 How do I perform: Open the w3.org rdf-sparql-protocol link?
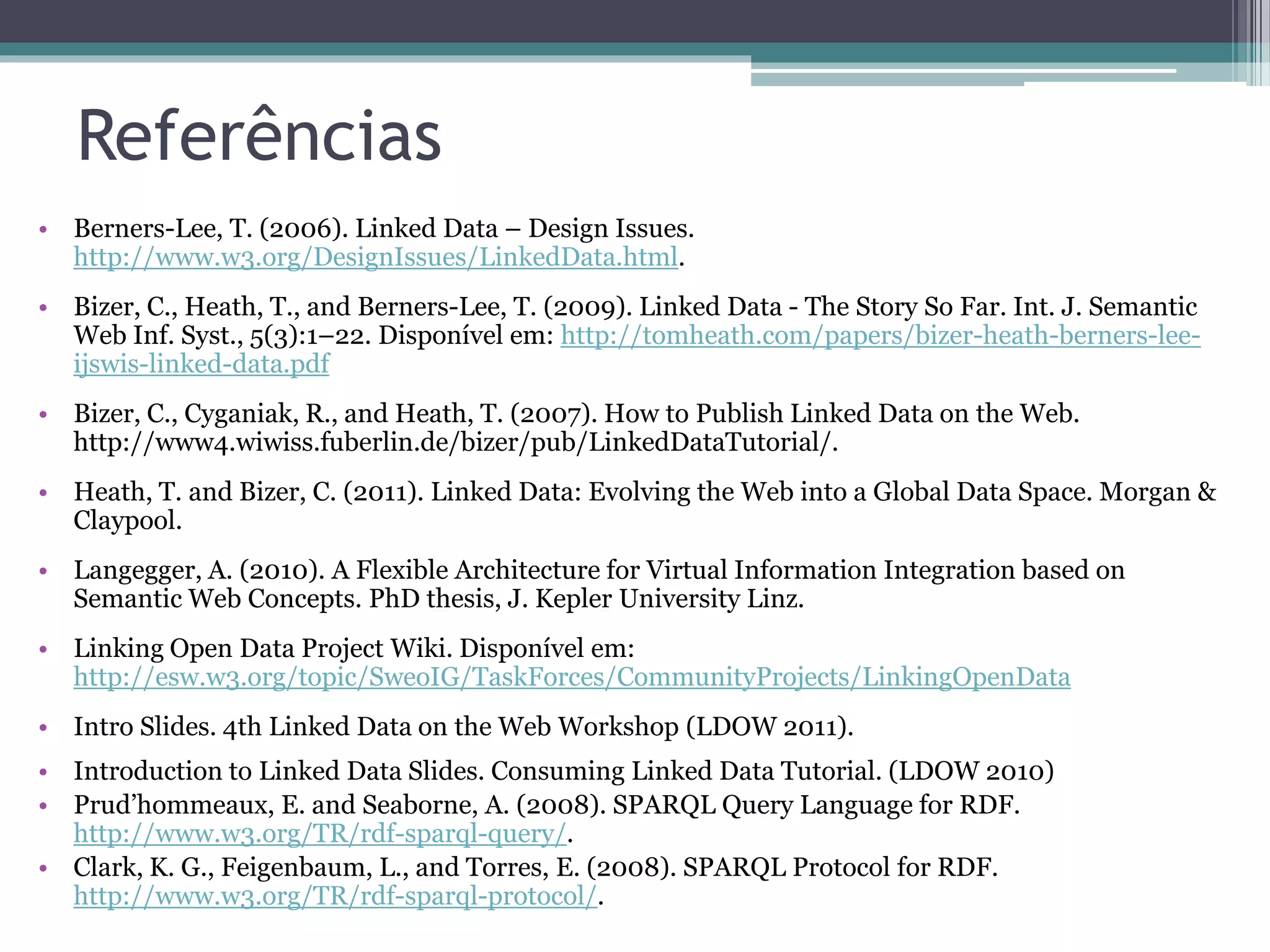point(335,896)
